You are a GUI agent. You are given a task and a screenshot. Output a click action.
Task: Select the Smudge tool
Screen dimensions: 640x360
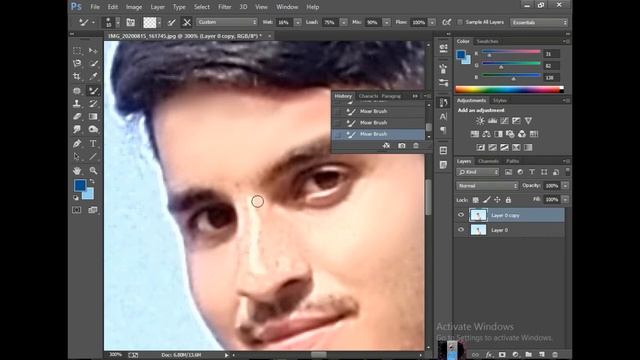tap(77, 129)
